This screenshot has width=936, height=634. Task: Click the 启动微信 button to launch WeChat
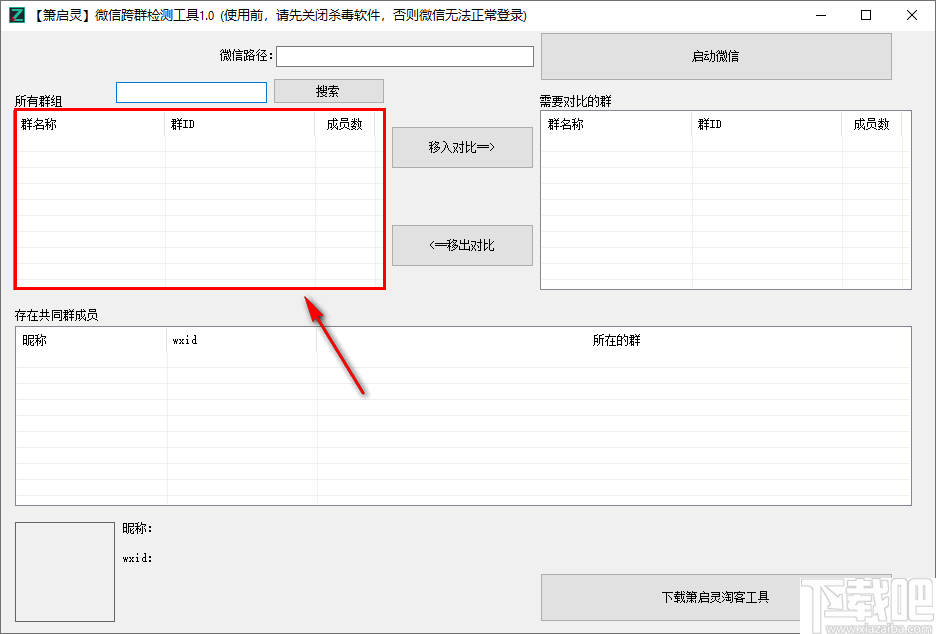(716, 56)
